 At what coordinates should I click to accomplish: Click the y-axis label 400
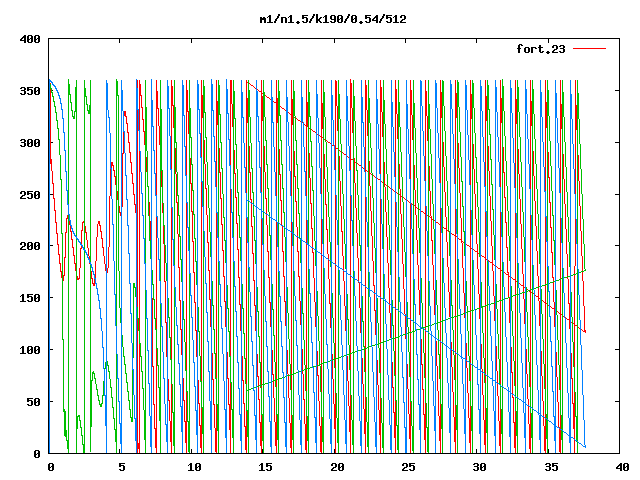pyautogui.click(x=30, y=39)
